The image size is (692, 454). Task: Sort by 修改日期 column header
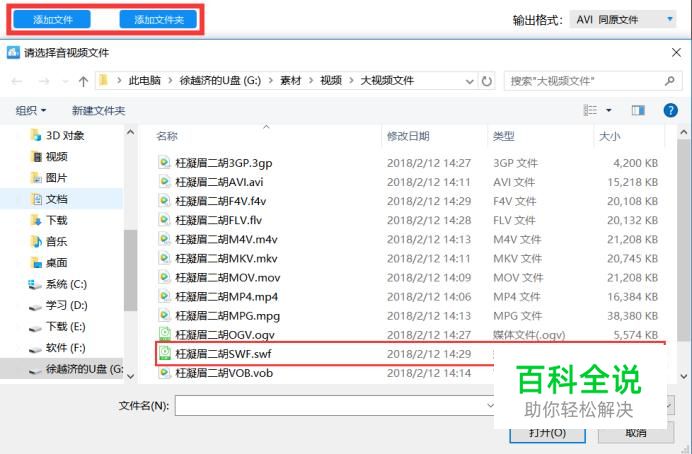tap(408, 136)
